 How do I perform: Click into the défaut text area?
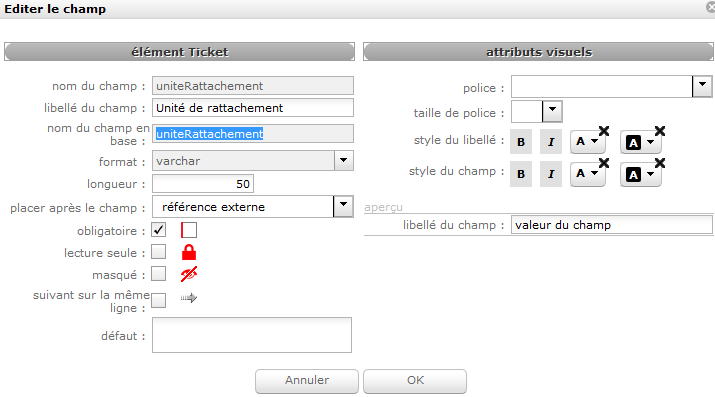(252, 335)
